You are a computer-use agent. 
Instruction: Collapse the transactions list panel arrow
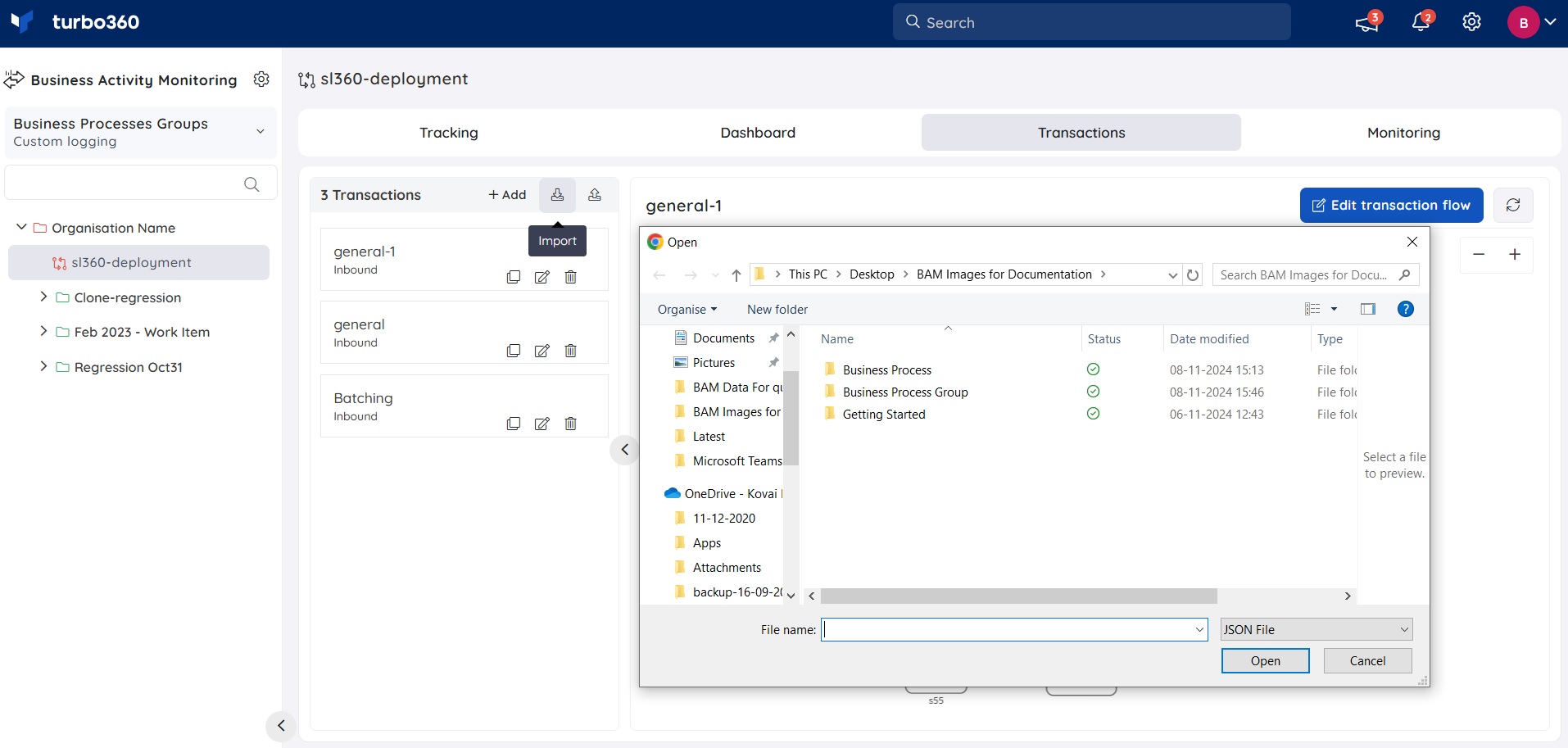click(x=624, y=449)
